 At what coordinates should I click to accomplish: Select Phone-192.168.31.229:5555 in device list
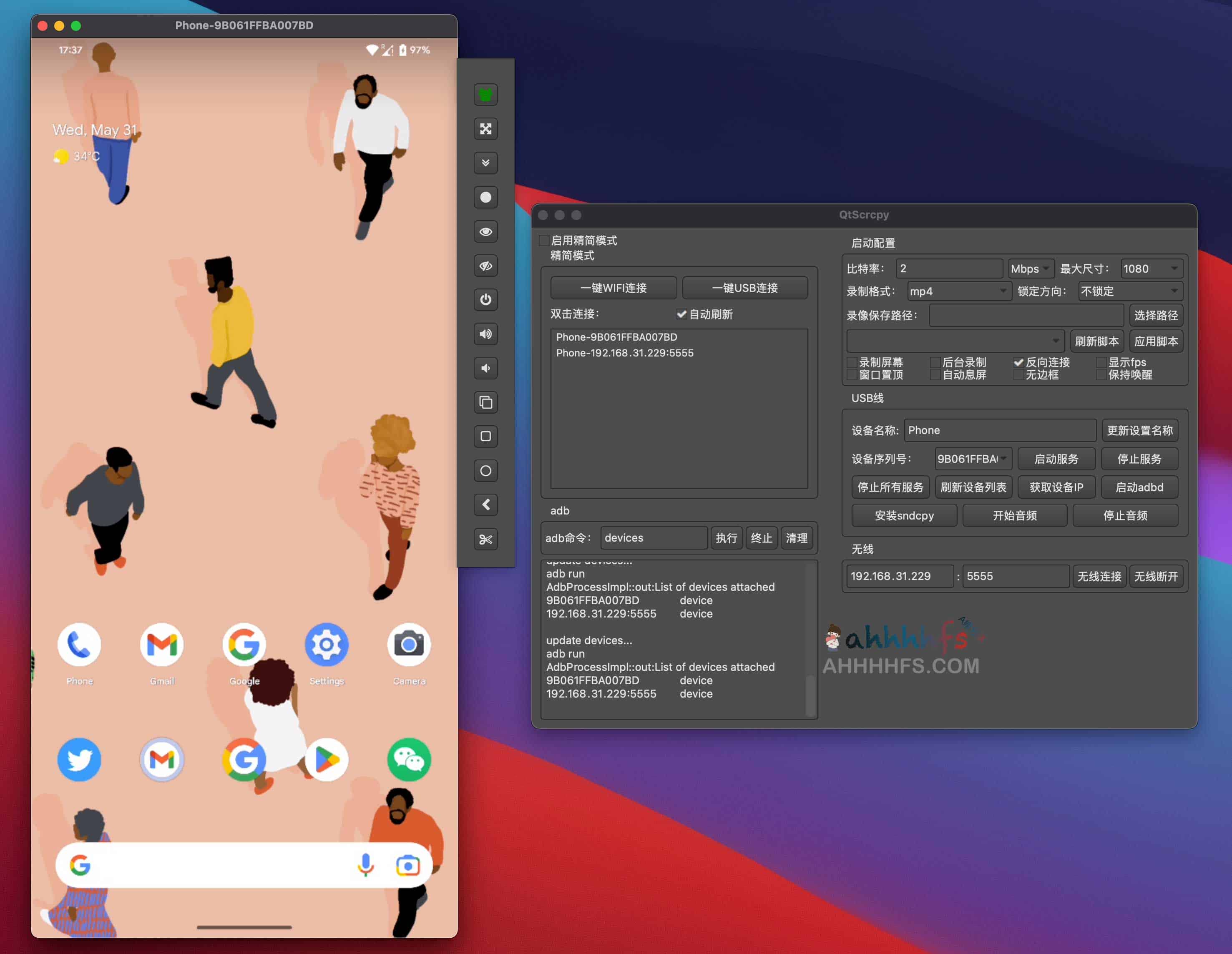(625, 352)
